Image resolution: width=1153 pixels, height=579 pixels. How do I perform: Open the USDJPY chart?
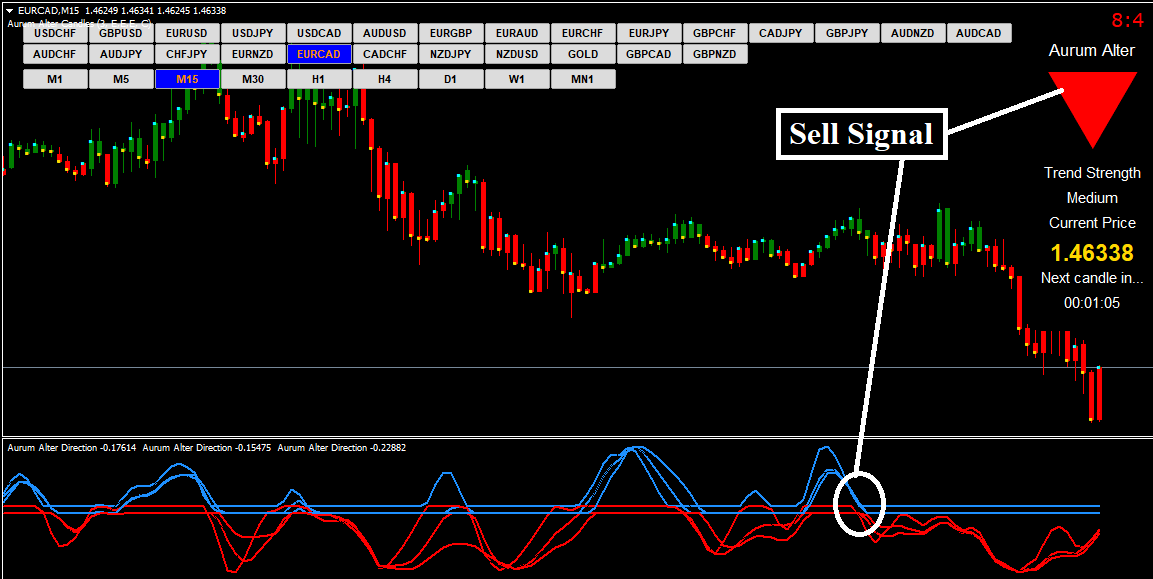[253, 33]
